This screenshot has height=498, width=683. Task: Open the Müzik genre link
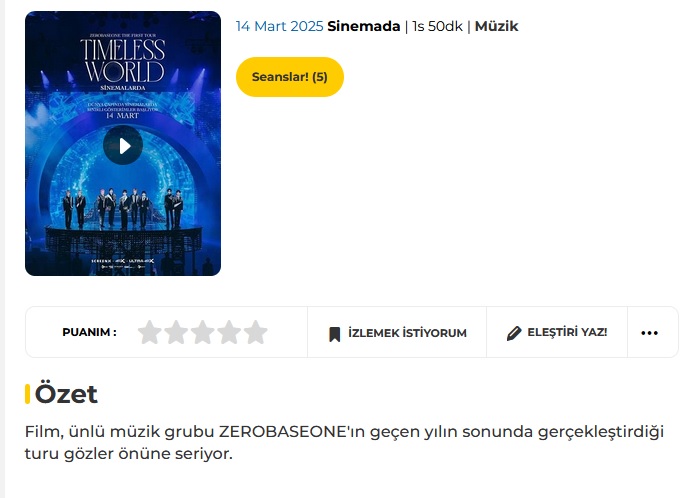[496, 26]
